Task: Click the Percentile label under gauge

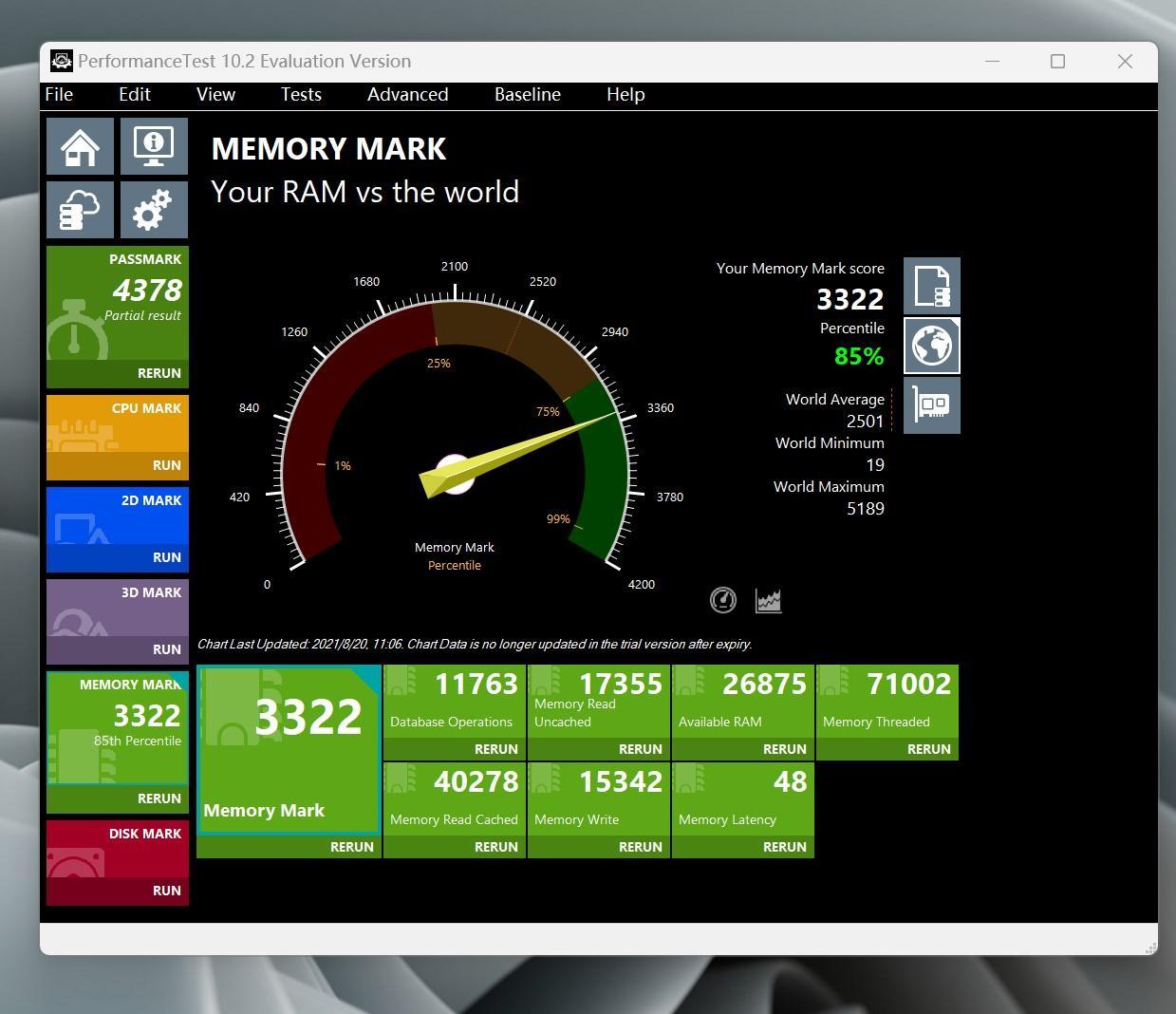Action: (455, 565)
